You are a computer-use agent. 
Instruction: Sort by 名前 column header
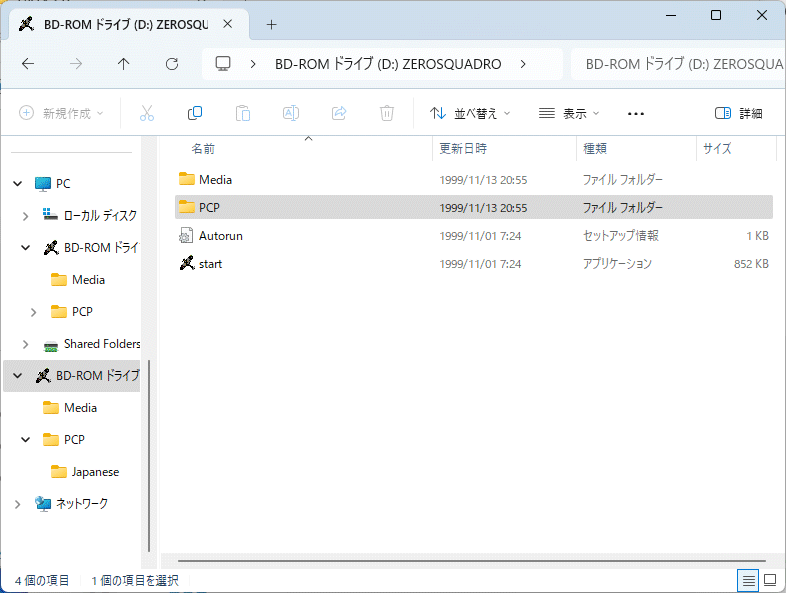tap(203, 148)
